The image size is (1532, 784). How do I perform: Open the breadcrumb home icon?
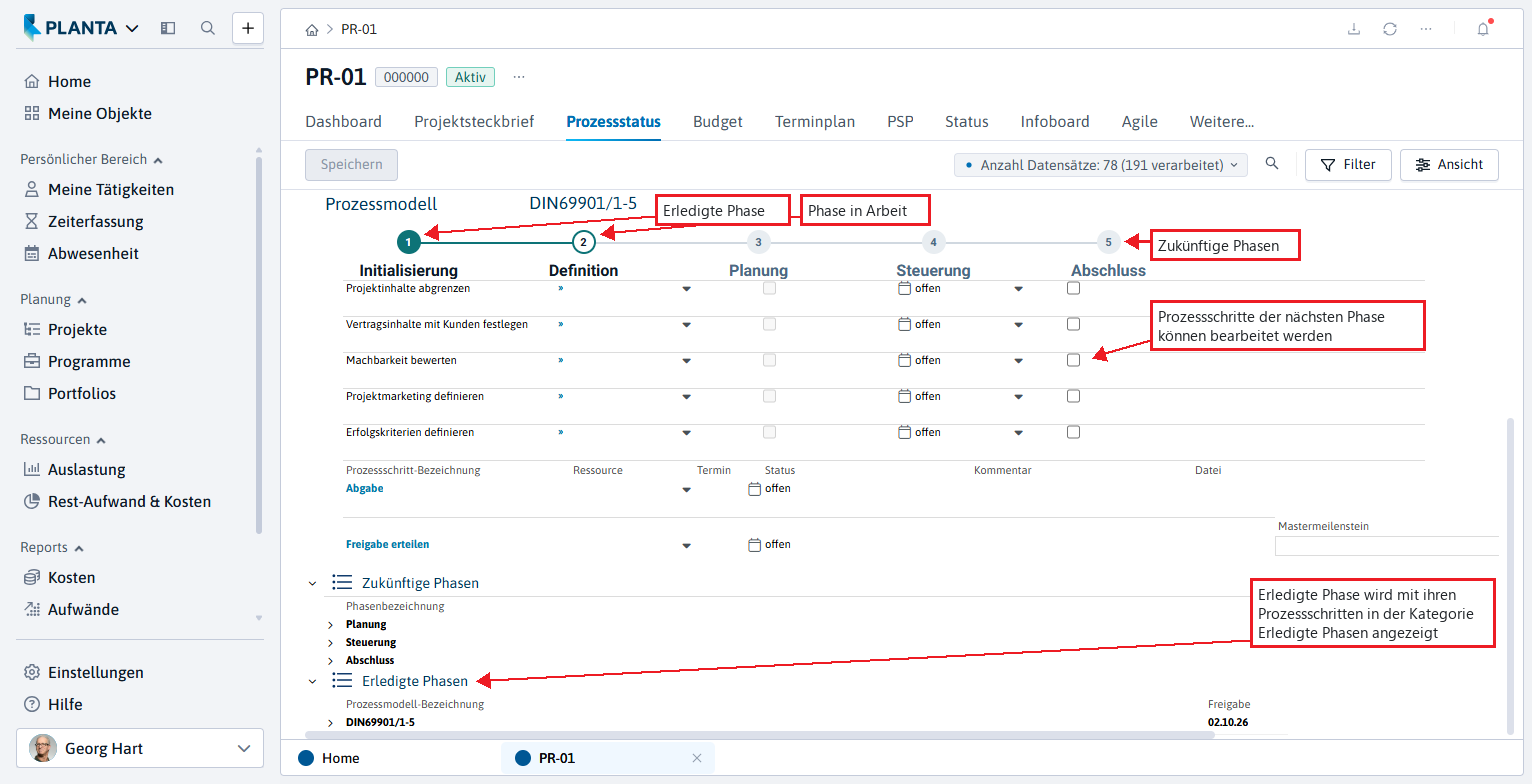click(312, 29)
